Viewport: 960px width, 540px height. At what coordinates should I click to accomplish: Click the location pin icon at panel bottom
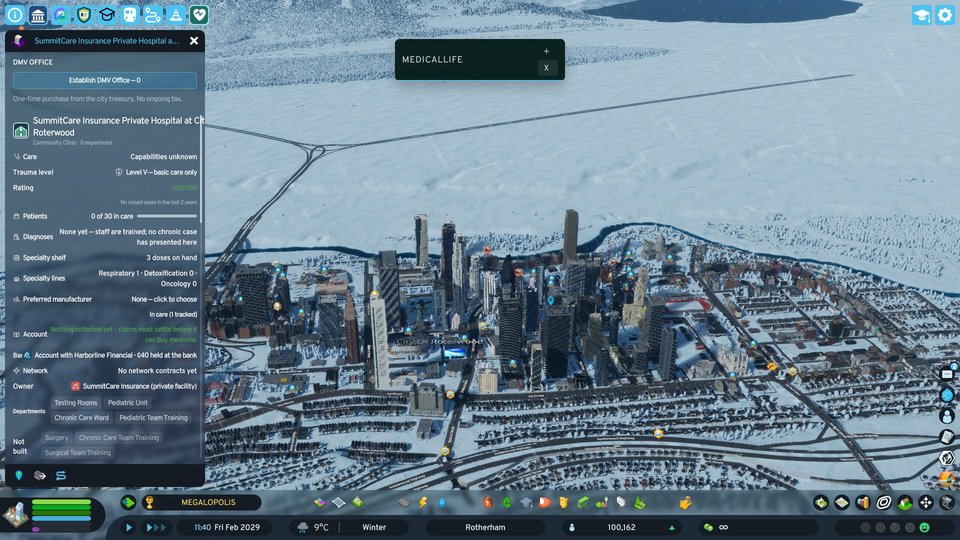coord(19,476)
